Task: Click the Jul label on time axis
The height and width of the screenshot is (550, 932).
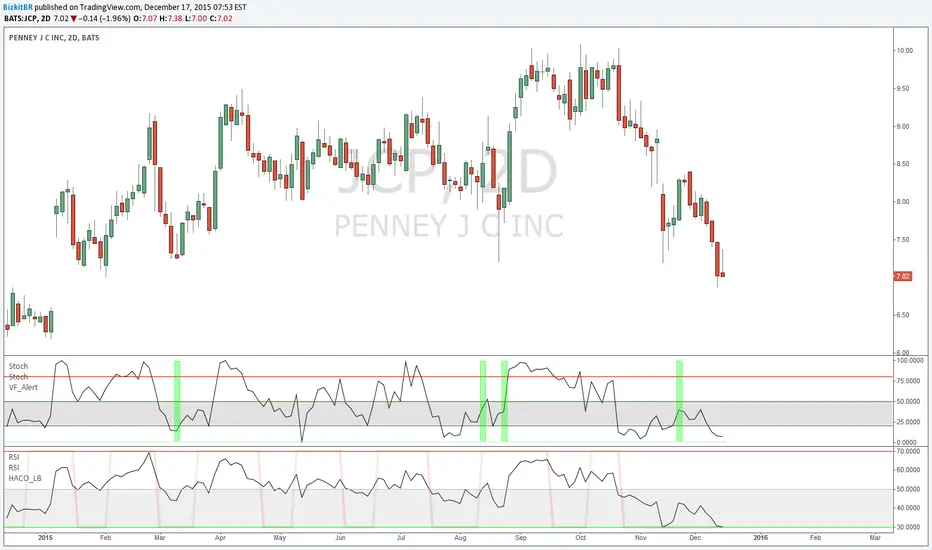Action: pos(401,538)
